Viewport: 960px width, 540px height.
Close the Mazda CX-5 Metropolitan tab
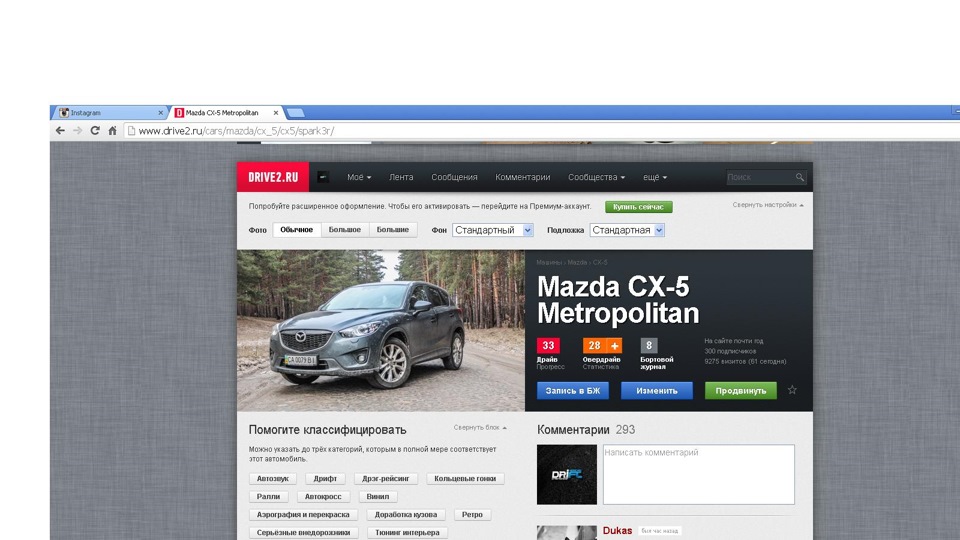tap(276, 113)
